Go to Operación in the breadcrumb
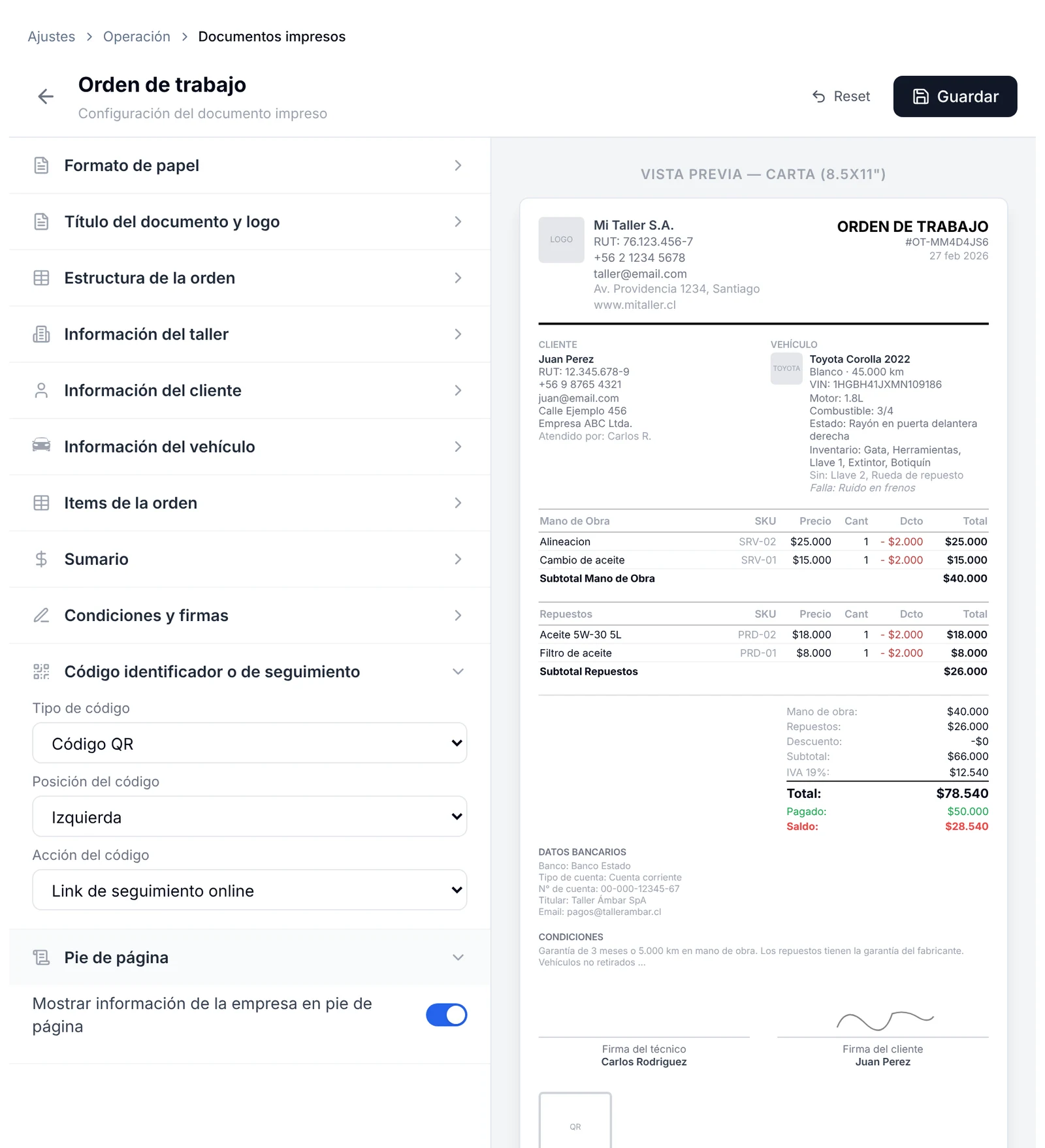The height and width of the screenshot is (1148, 1045). (x=137, y=37)
